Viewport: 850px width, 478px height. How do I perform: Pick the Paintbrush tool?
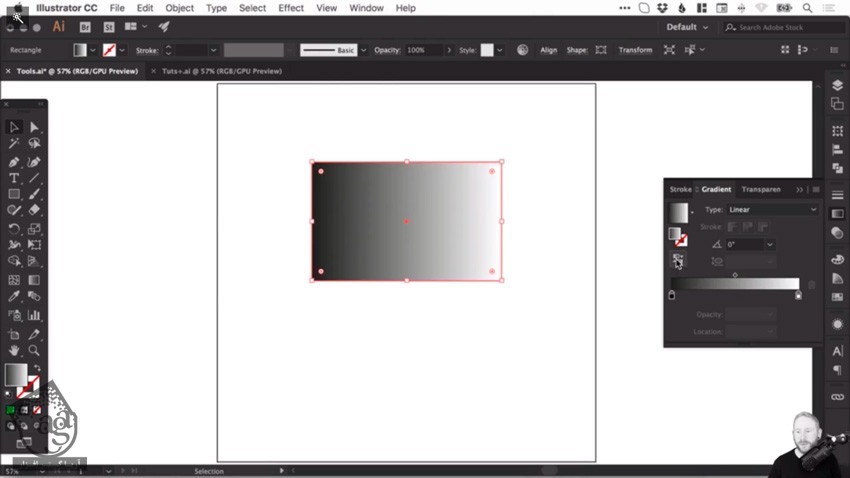[34, 194]
